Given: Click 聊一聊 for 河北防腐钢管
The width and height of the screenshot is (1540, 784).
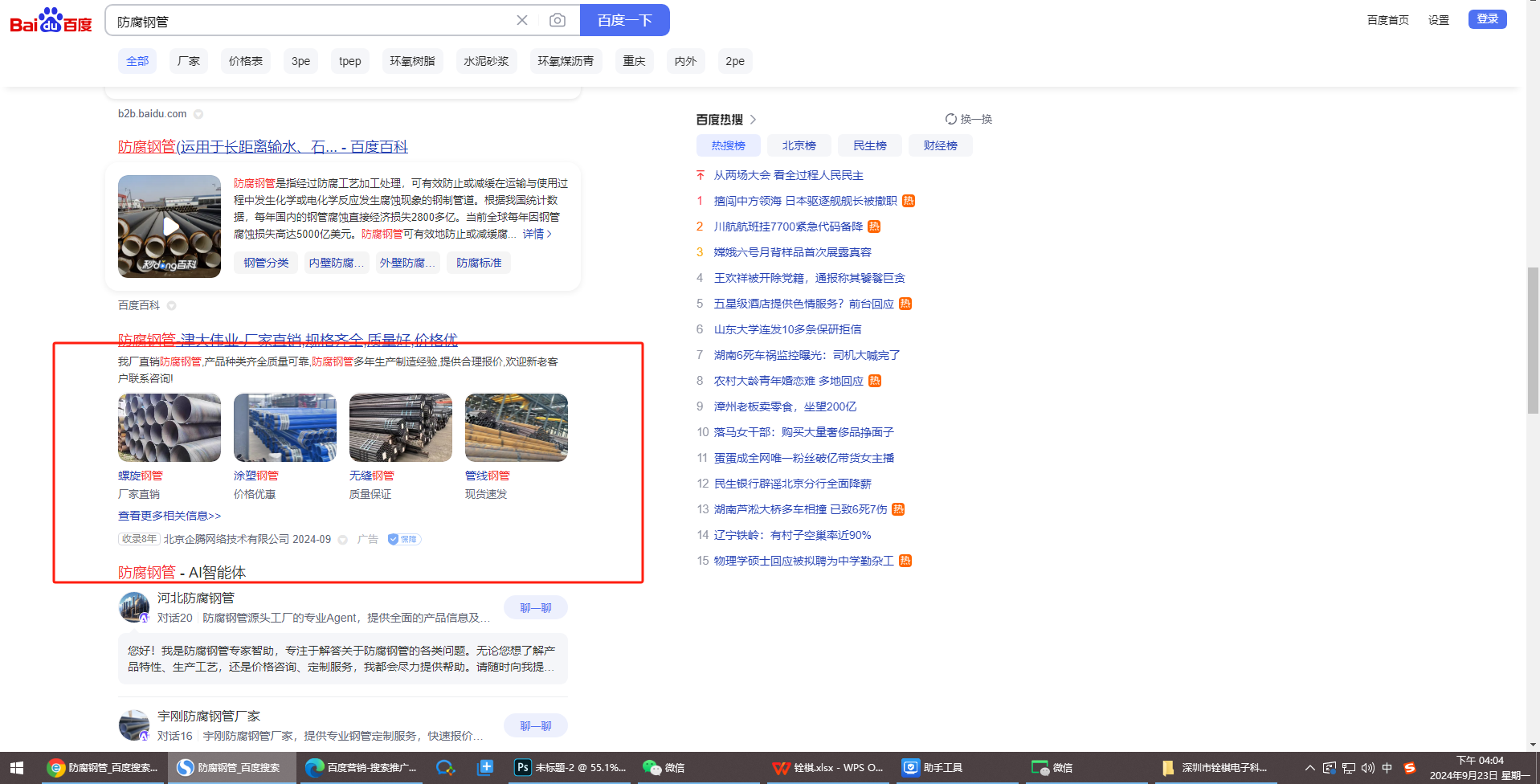Looking at the screenshot, I should click(535, 608).
